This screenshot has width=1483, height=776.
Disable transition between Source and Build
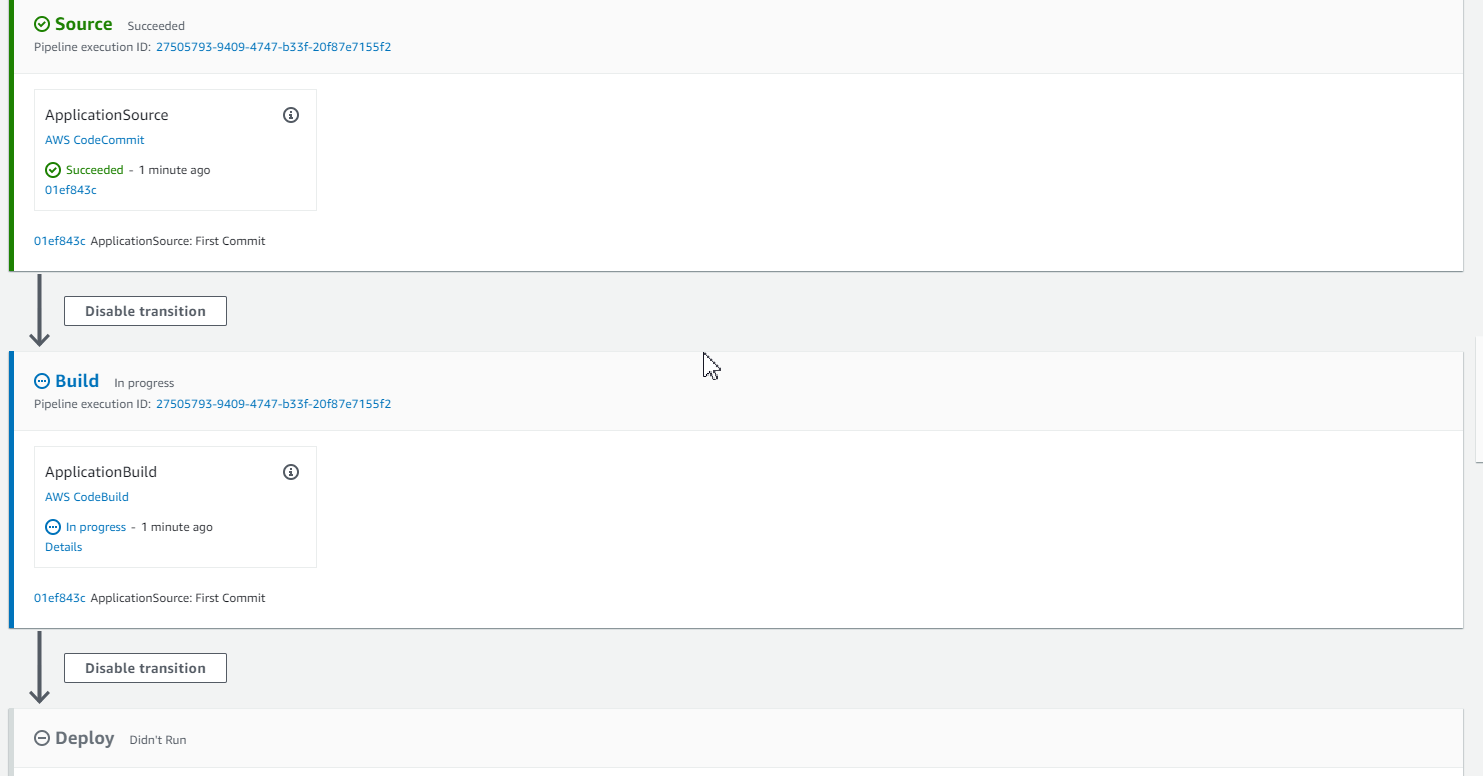[145, 311]
